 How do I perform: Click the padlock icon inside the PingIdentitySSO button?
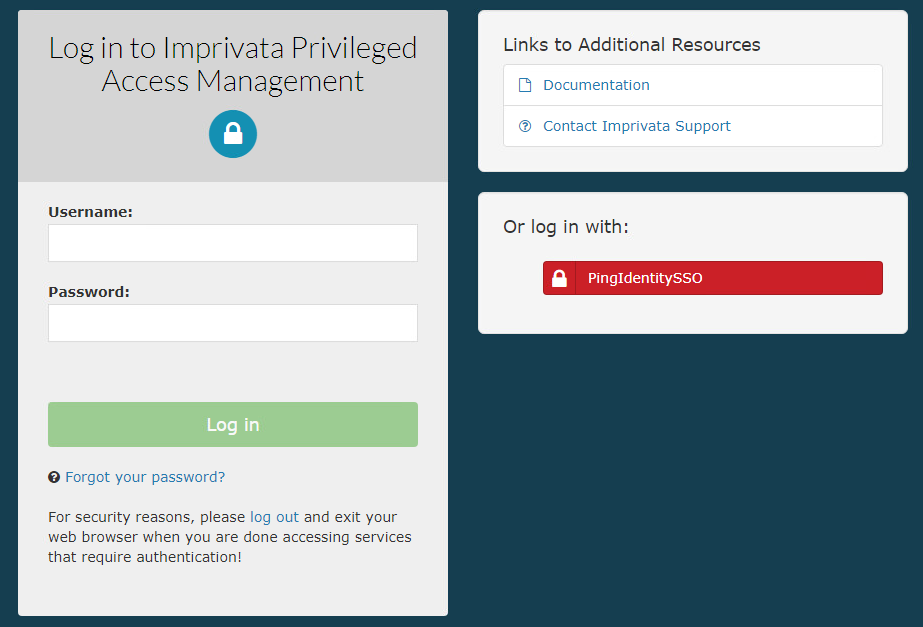558,278
